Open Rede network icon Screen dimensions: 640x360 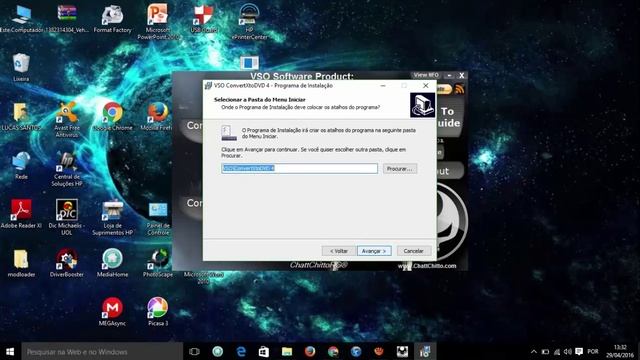21,166
